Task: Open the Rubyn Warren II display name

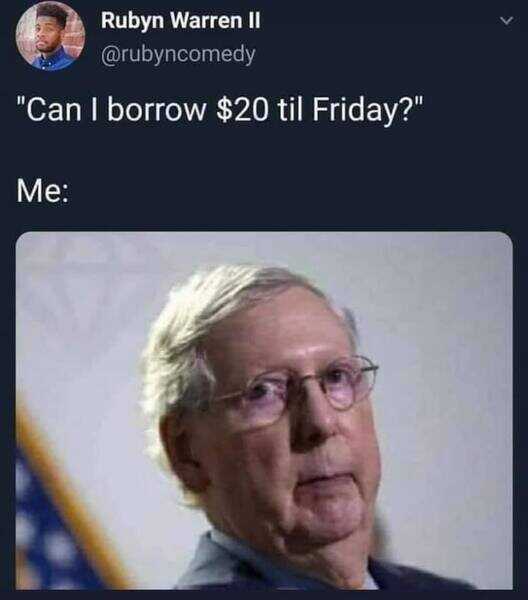Action: (181, 21)
